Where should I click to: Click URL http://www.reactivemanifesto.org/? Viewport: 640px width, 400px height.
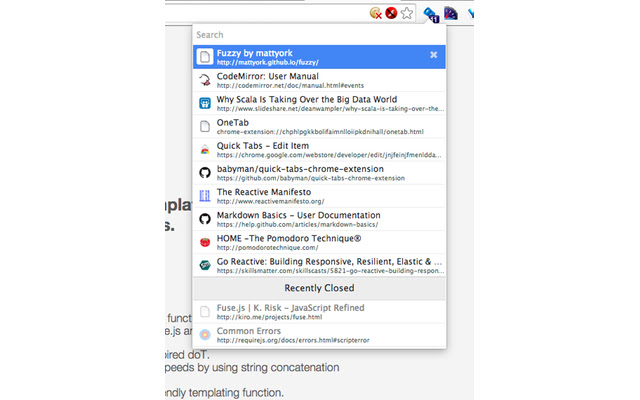[x=271, y=201]
